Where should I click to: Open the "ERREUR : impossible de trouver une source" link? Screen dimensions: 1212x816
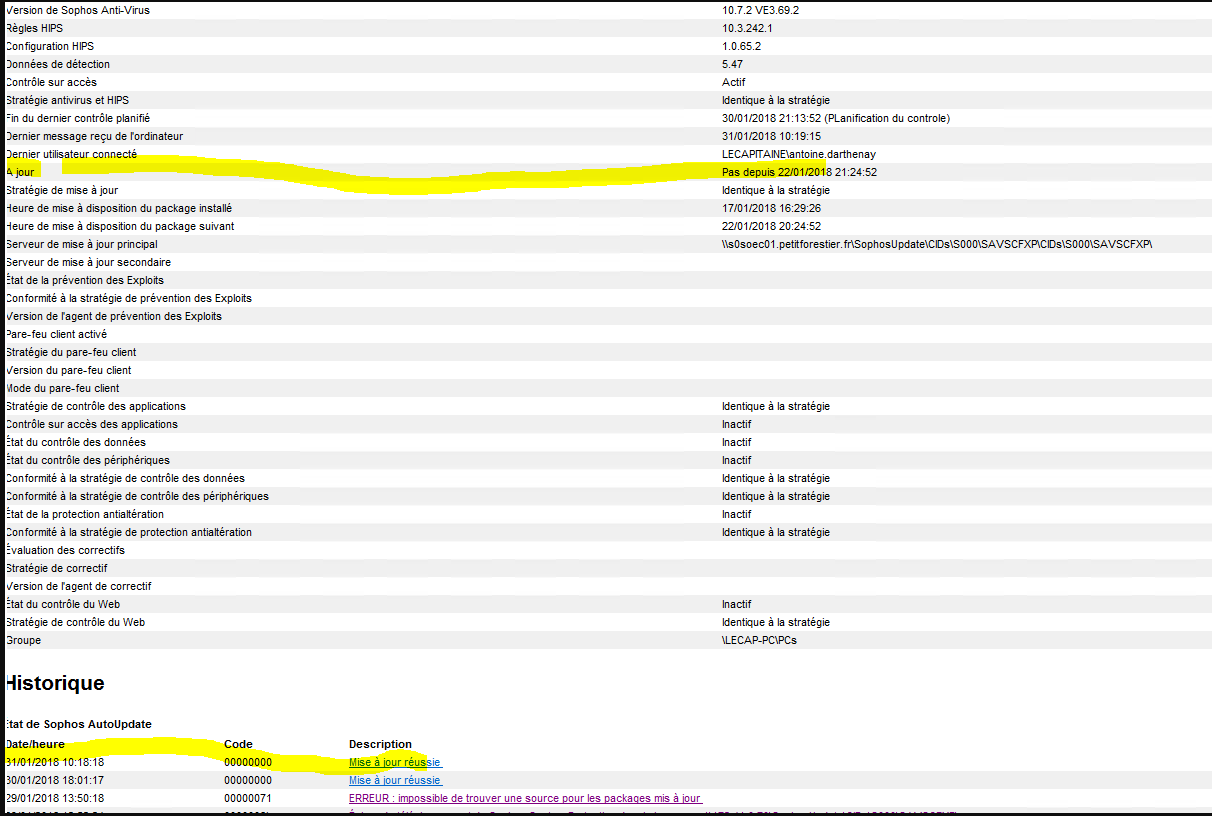pyautogui.click(x=525, y=798)
